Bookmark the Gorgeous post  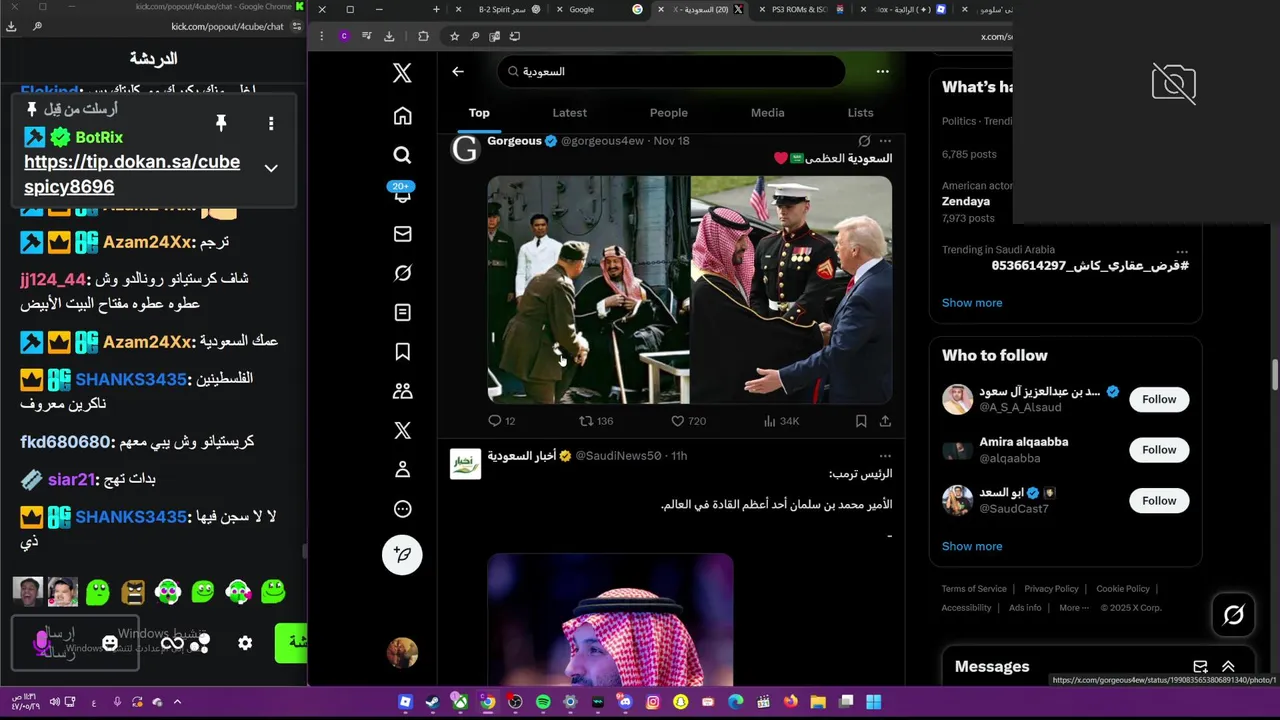pos(861,421)
